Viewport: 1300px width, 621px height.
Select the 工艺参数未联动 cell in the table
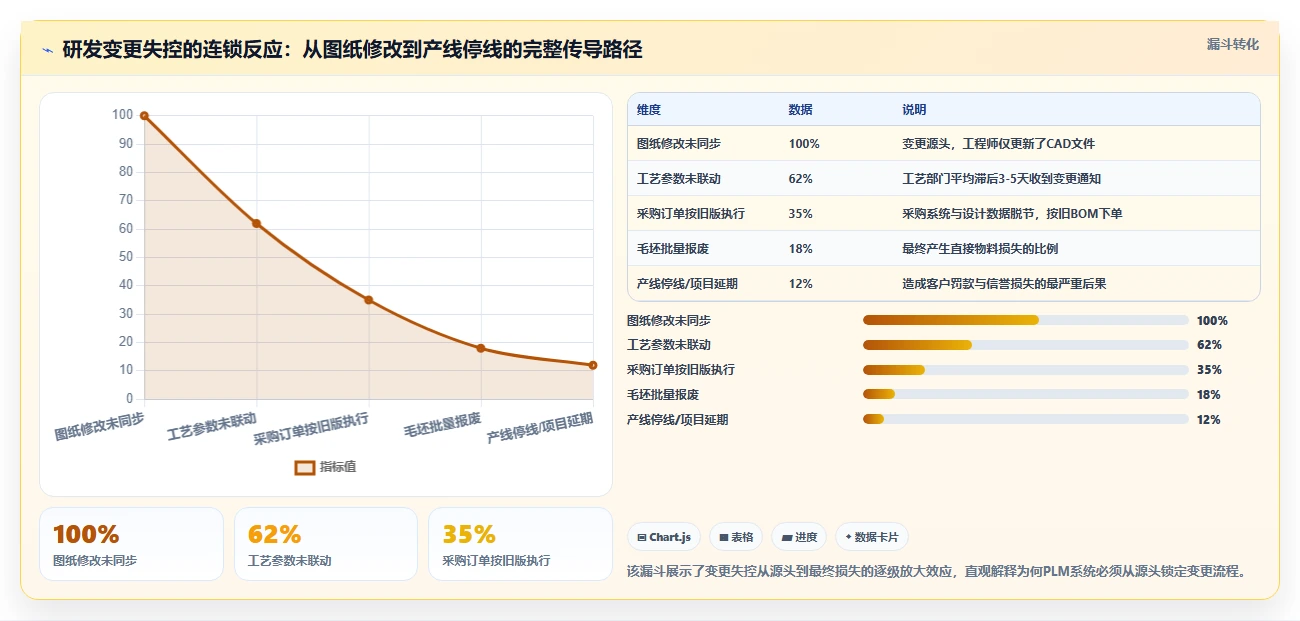(679, 179)
